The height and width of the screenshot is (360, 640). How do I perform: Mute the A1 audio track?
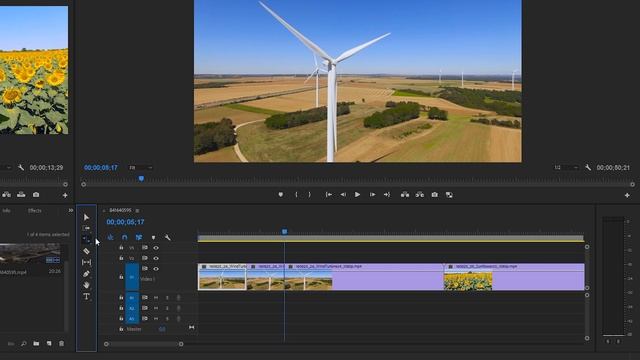point(156,298)
